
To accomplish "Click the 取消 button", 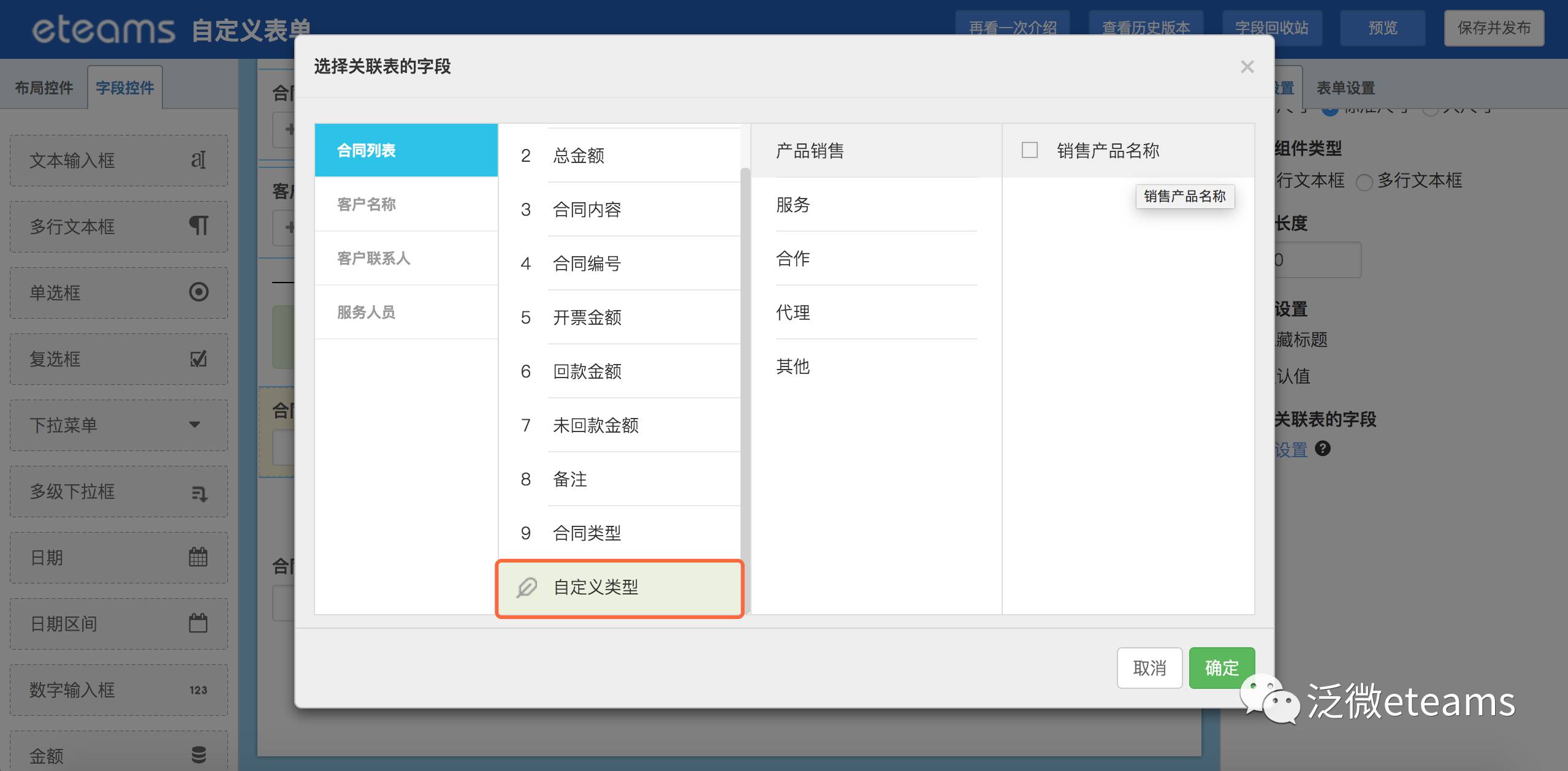I will (1149, 667).
